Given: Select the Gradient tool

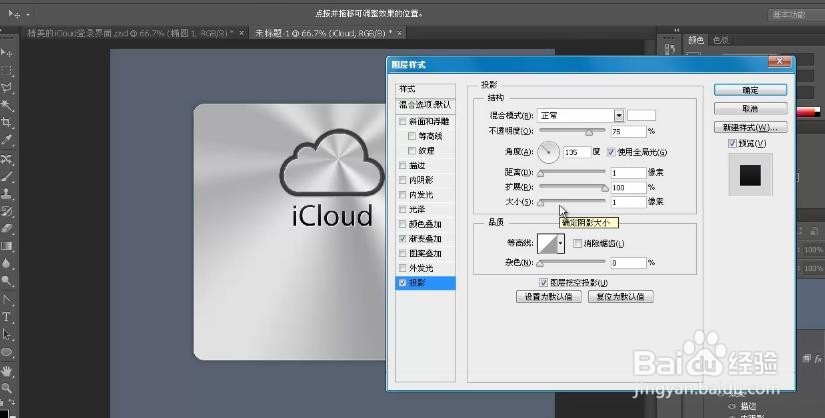Looking at the screenshot, I should [x=6, y=246].
